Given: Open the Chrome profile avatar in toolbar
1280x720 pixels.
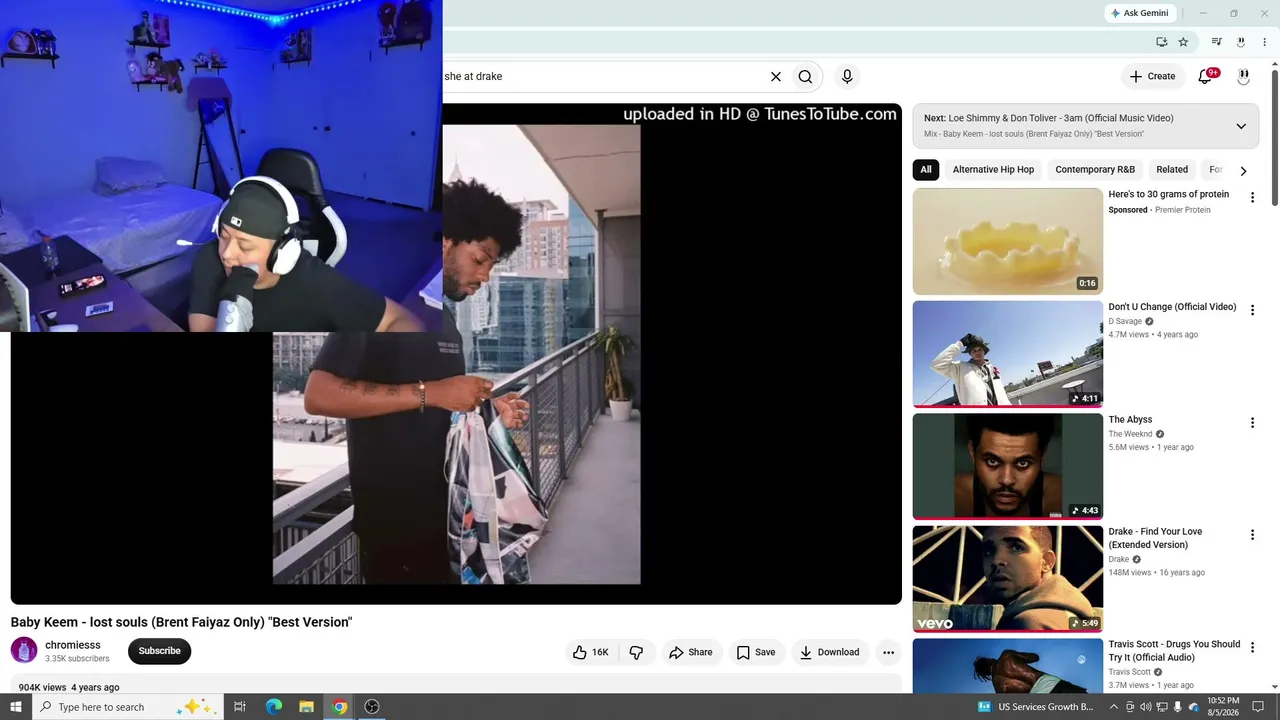Looking at the screenshot, I should 1241,42.
